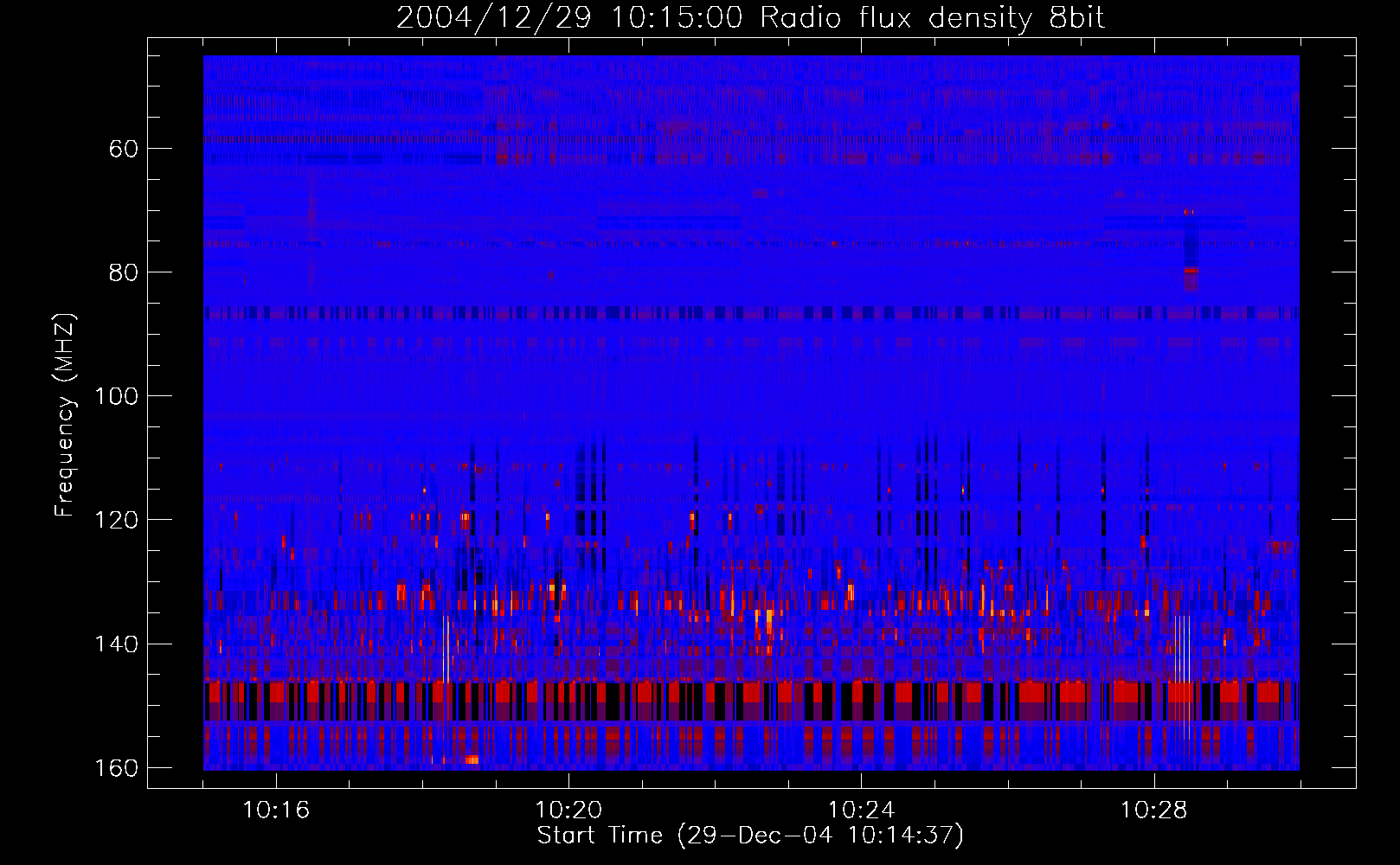The width and height of the screenshot is (1400, 865).
Task: Click the 120 frequency tick label
Action: point(116,520)
